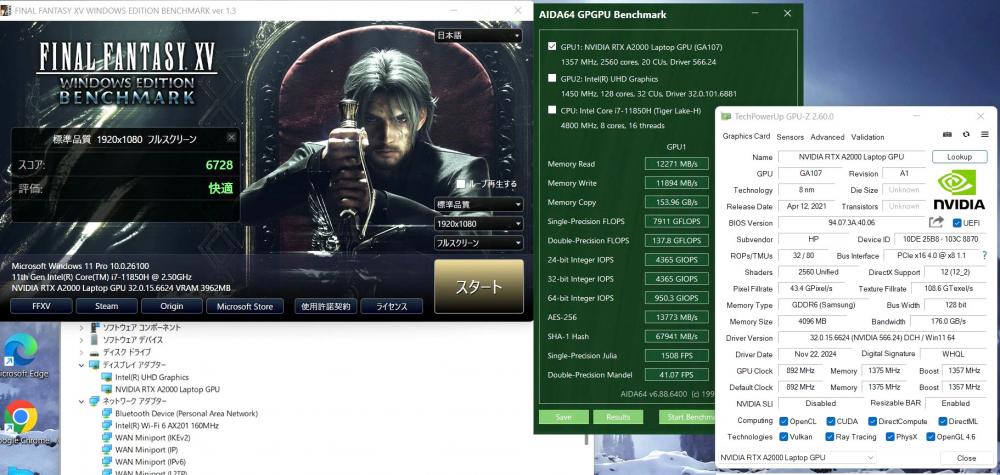Open Microsoft Edge desktop shortcut

[20, 354]
